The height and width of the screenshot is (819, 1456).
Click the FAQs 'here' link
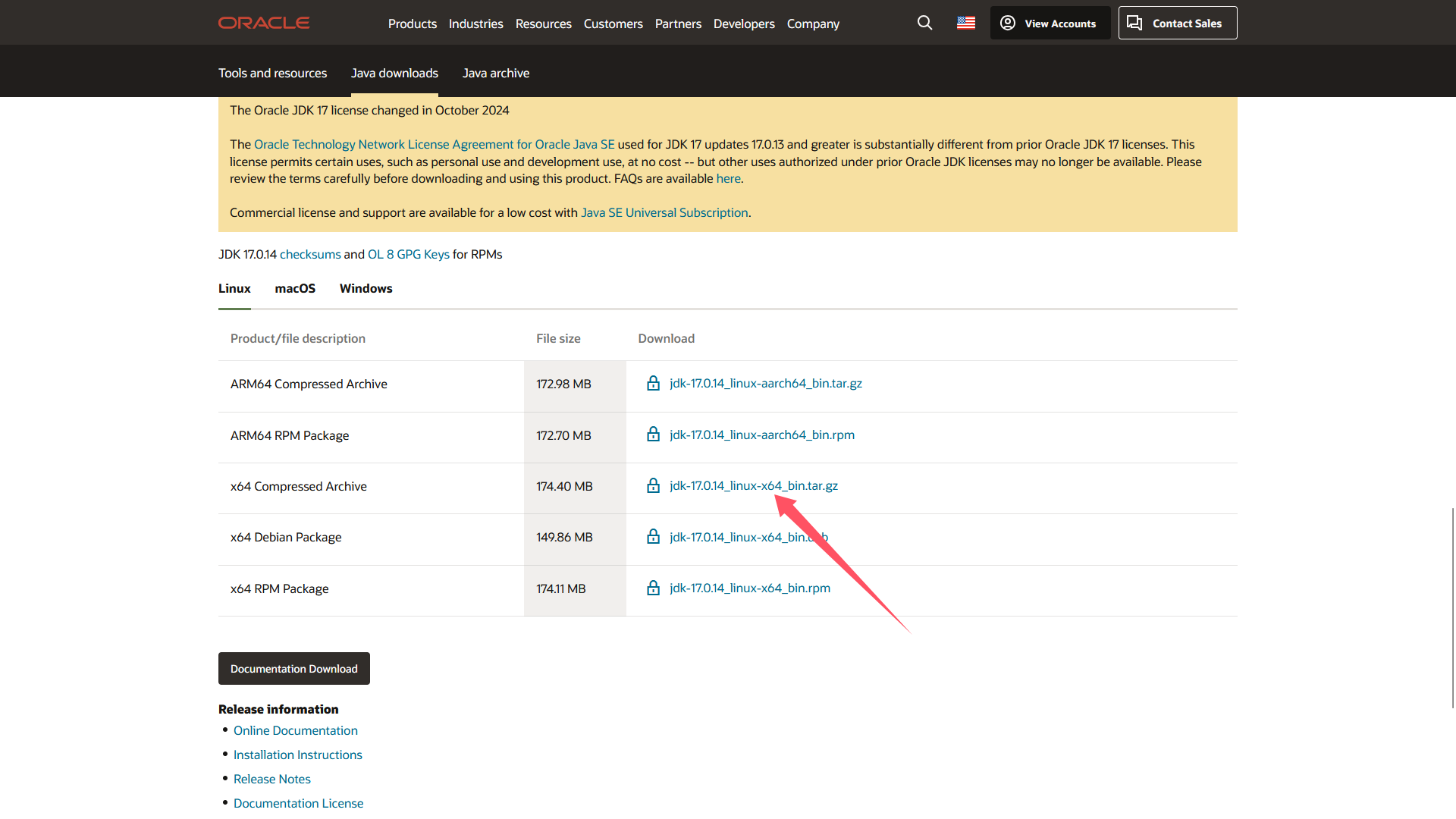click(x=728, y=178)
